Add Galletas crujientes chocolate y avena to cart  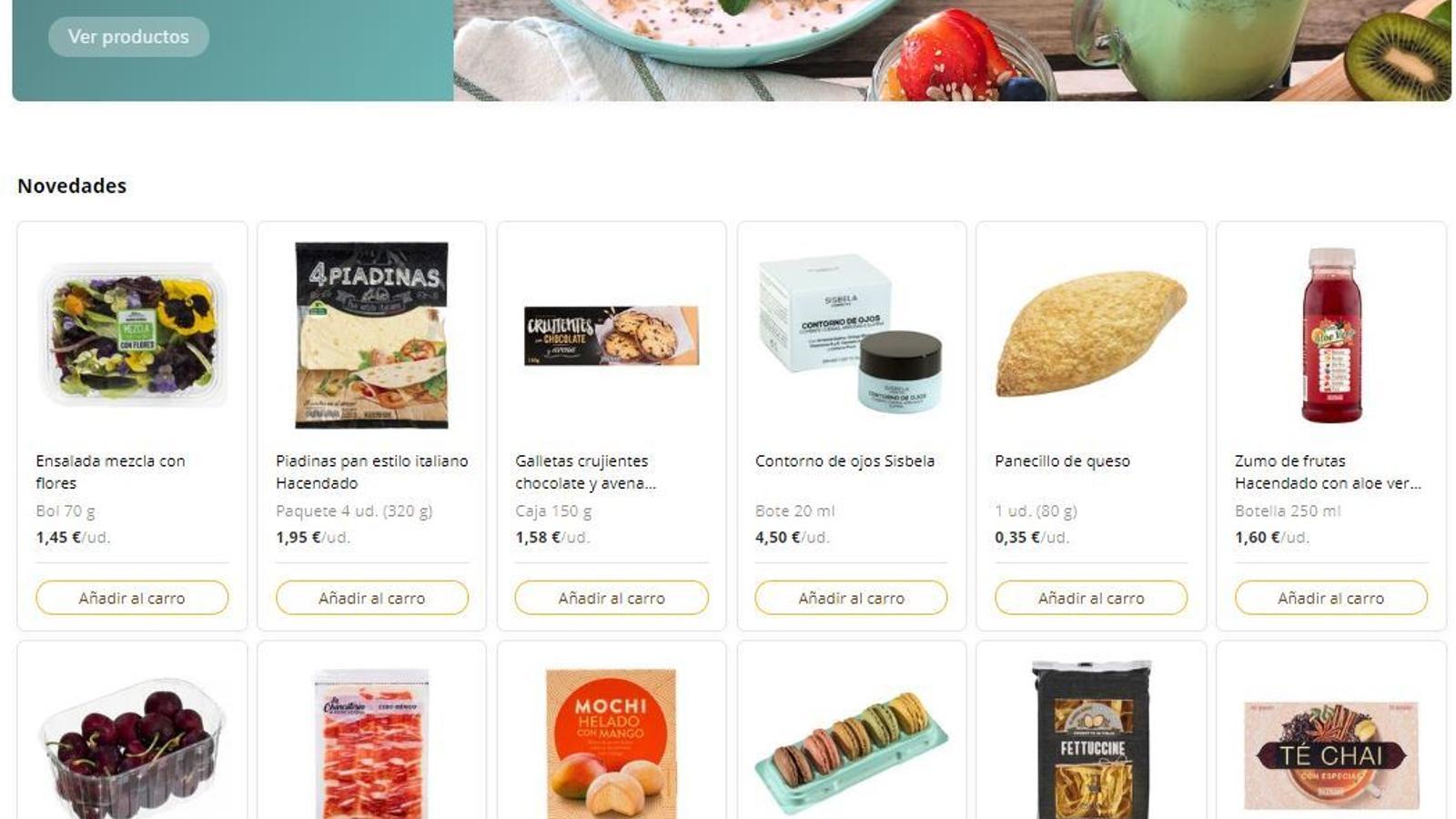coord(612,598)
